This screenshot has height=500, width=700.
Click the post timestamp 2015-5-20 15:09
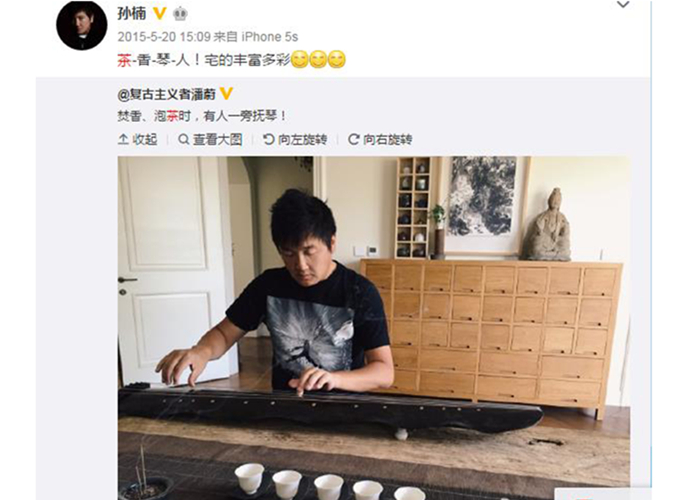coord(164,37)
